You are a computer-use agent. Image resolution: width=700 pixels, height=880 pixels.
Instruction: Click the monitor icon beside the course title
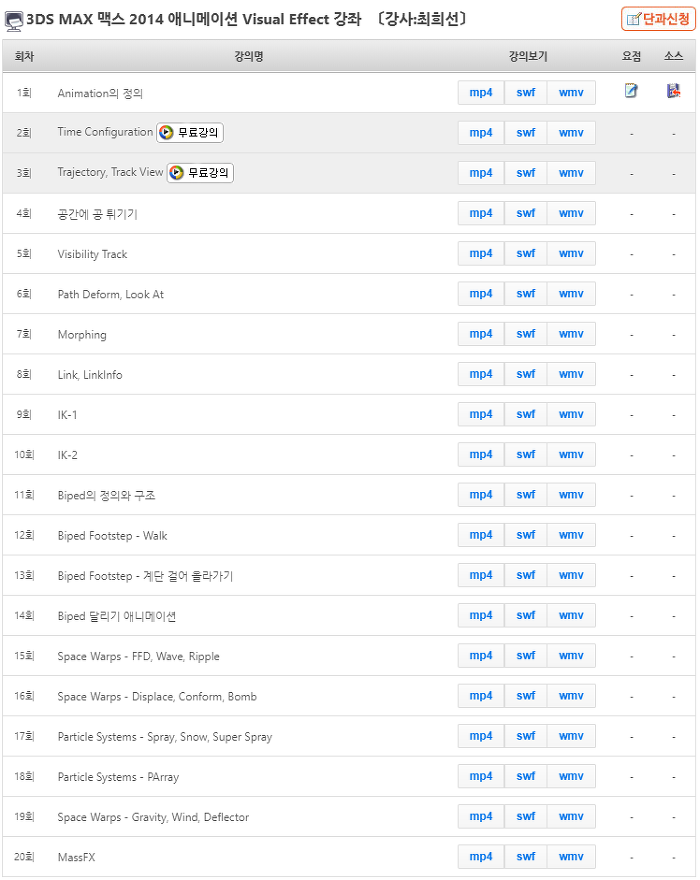click(13, 21)
